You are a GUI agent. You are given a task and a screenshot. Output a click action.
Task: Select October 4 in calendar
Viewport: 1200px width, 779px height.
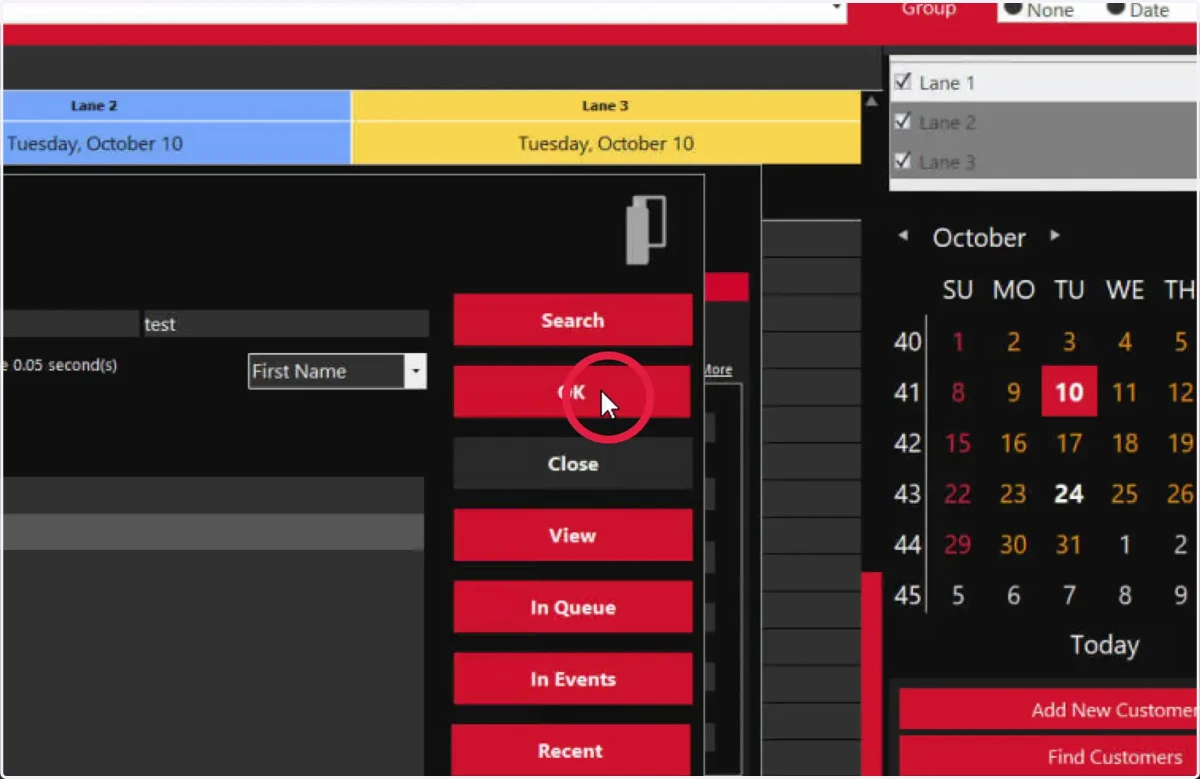point(1125,342)
